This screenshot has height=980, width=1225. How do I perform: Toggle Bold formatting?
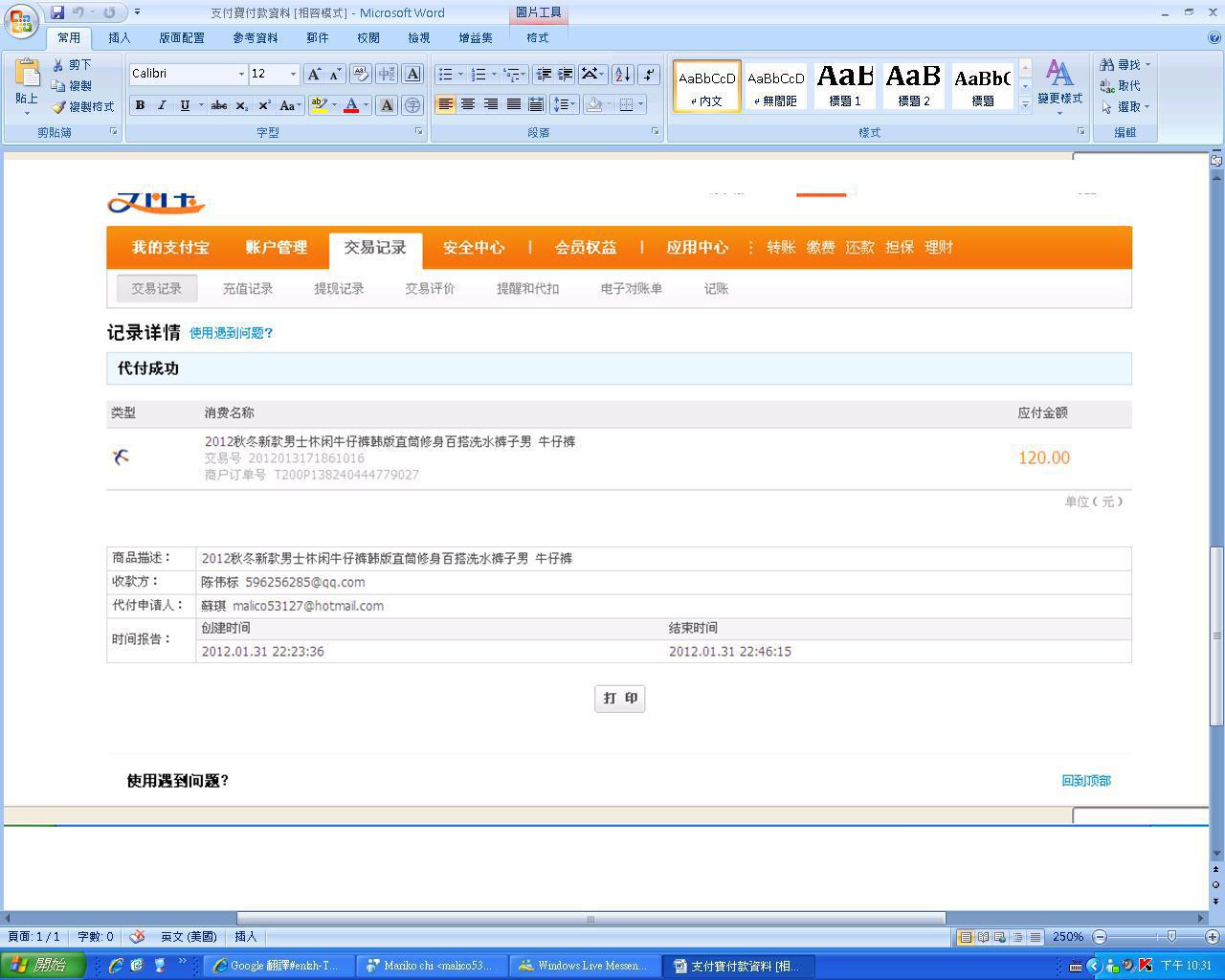140,105
